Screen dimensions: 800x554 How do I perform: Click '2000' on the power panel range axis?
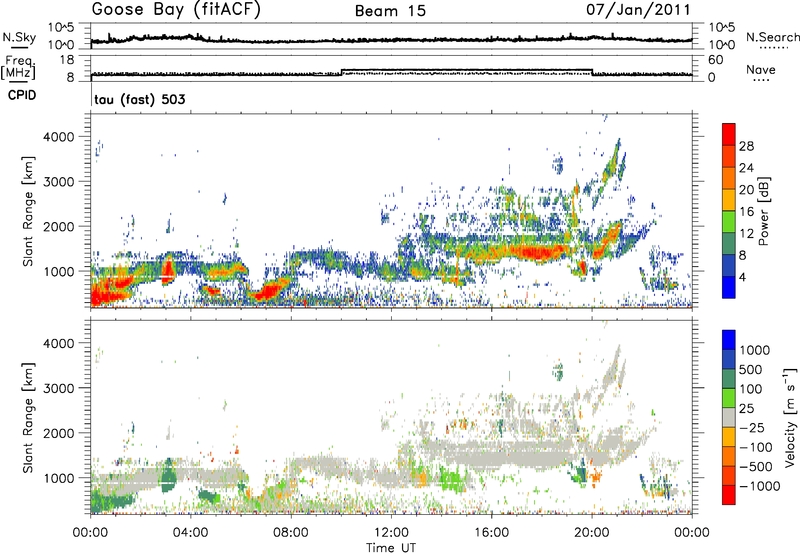tap(59, 226)
